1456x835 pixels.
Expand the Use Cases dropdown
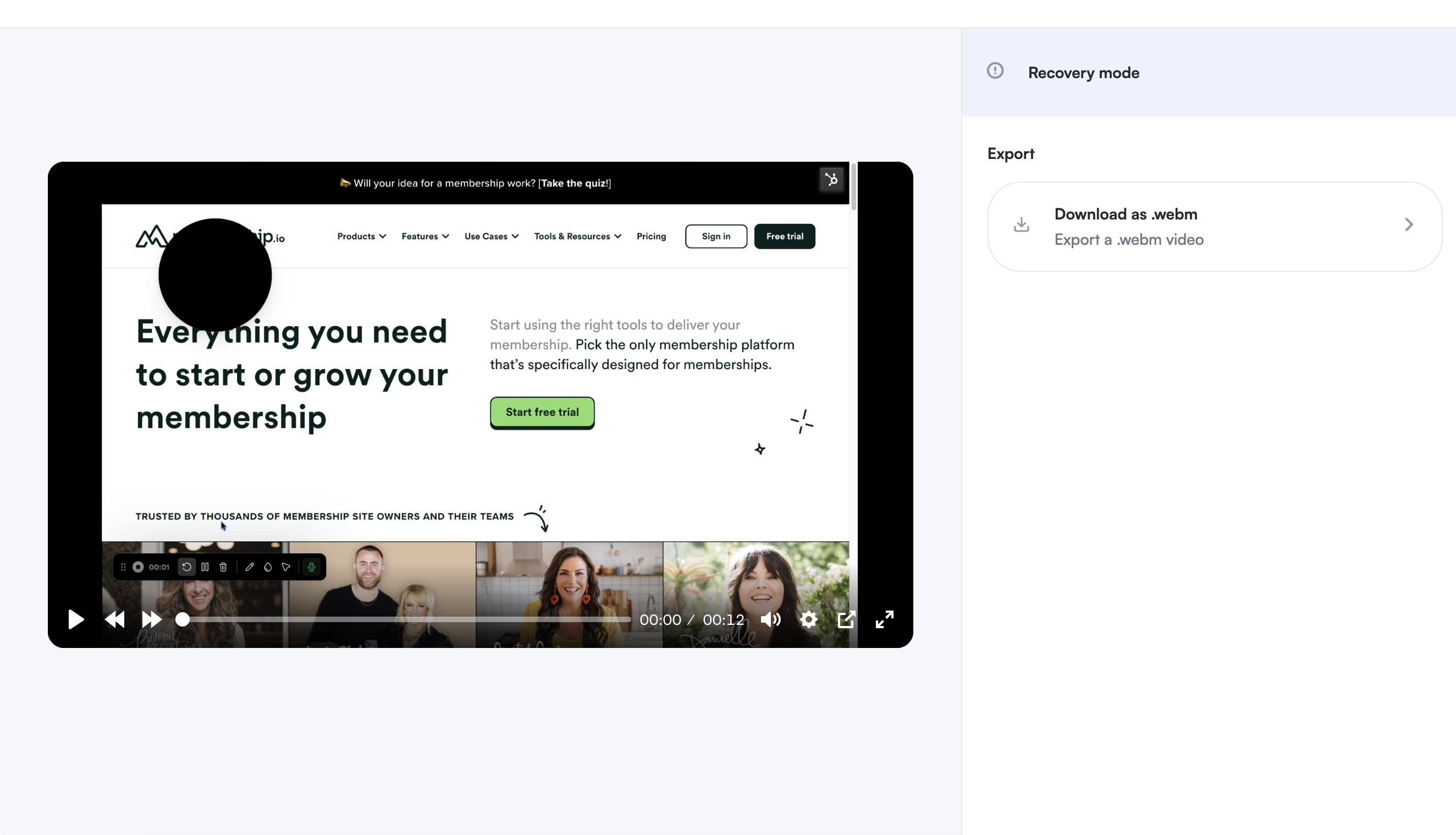(492, 237)
